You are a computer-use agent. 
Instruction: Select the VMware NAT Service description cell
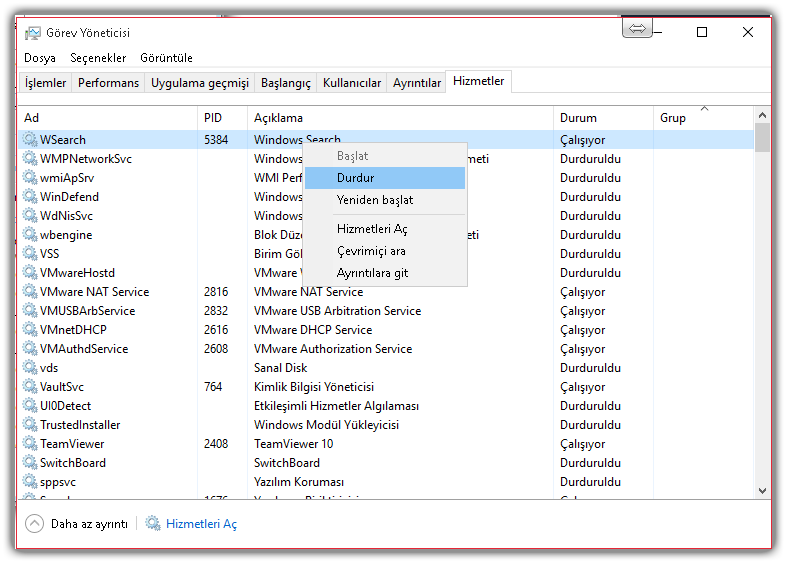pos(308,292)
